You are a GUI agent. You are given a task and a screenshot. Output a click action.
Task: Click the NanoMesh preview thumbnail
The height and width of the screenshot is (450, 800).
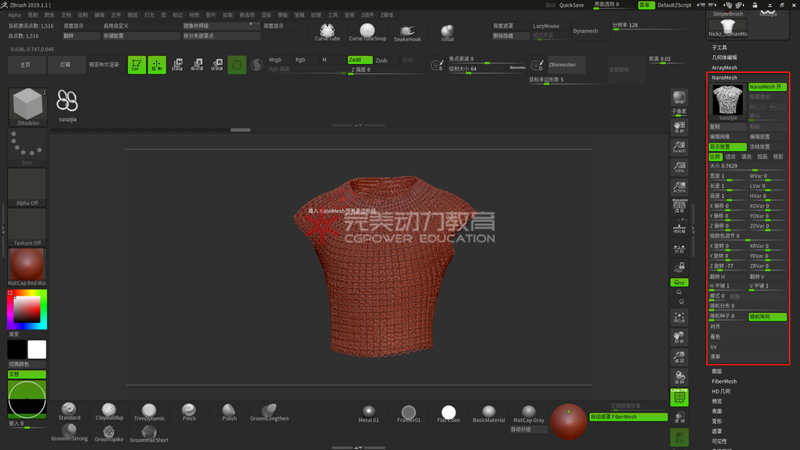click(x=727, y=101)
